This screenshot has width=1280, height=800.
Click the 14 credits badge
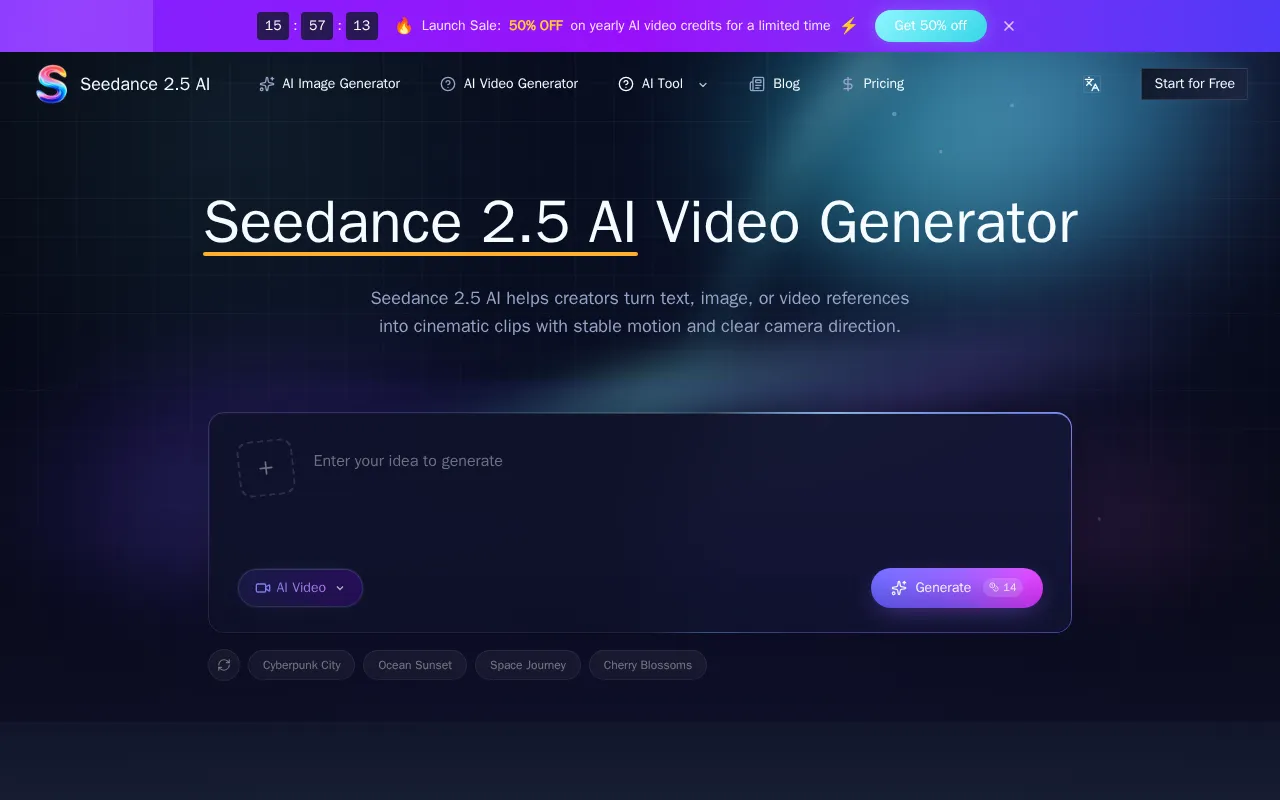[x=1003, y=588]
